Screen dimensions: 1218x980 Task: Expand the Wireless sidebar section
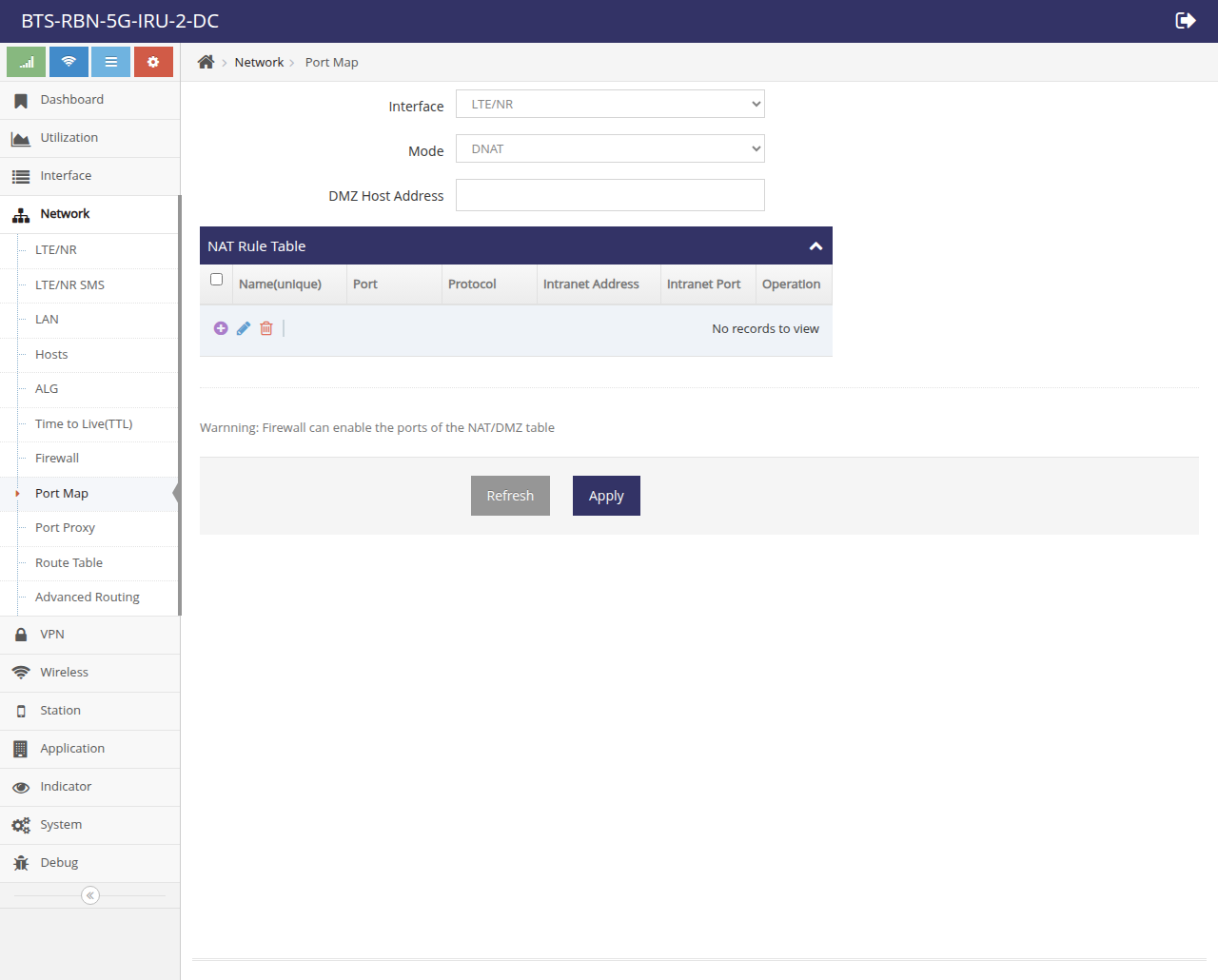(x=89, y=673)
